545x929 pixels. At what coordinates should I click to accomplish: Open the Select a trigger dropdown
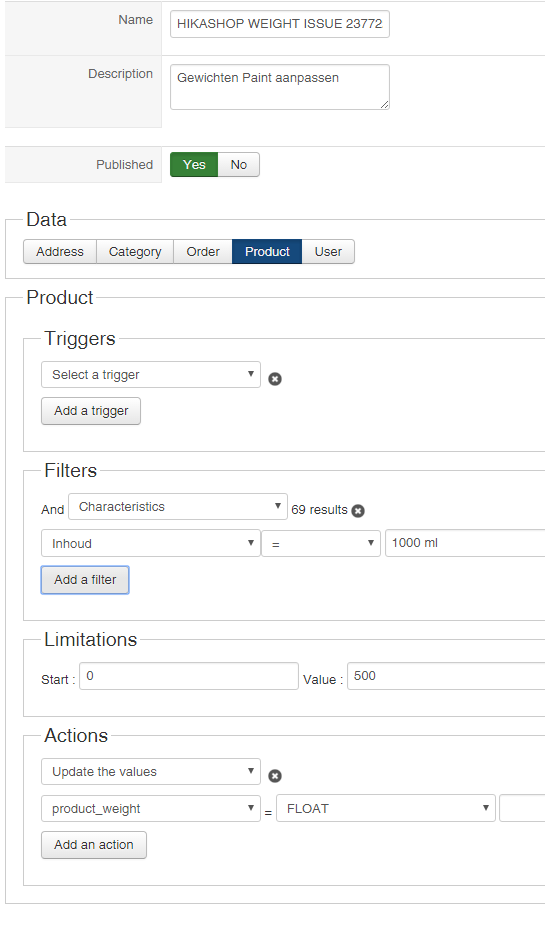pos(151,375)
